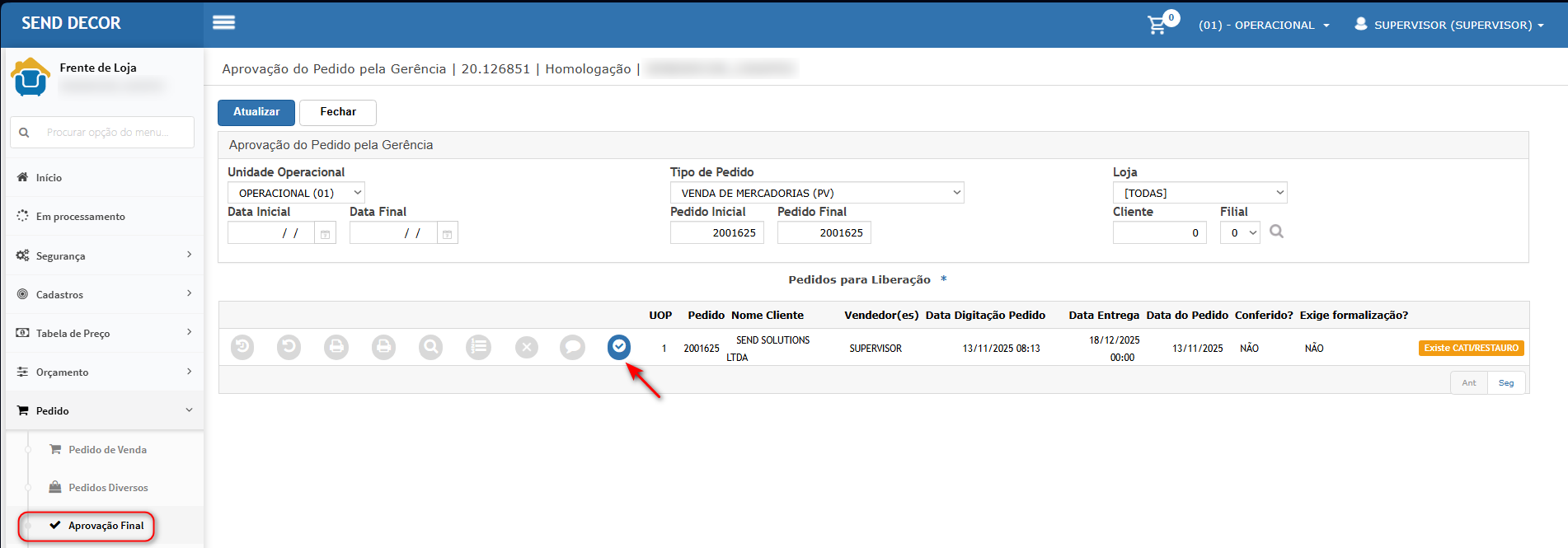Select Pedido de Venda in the sidebar
Screen dimensions: 1568x548
point(107,450)
